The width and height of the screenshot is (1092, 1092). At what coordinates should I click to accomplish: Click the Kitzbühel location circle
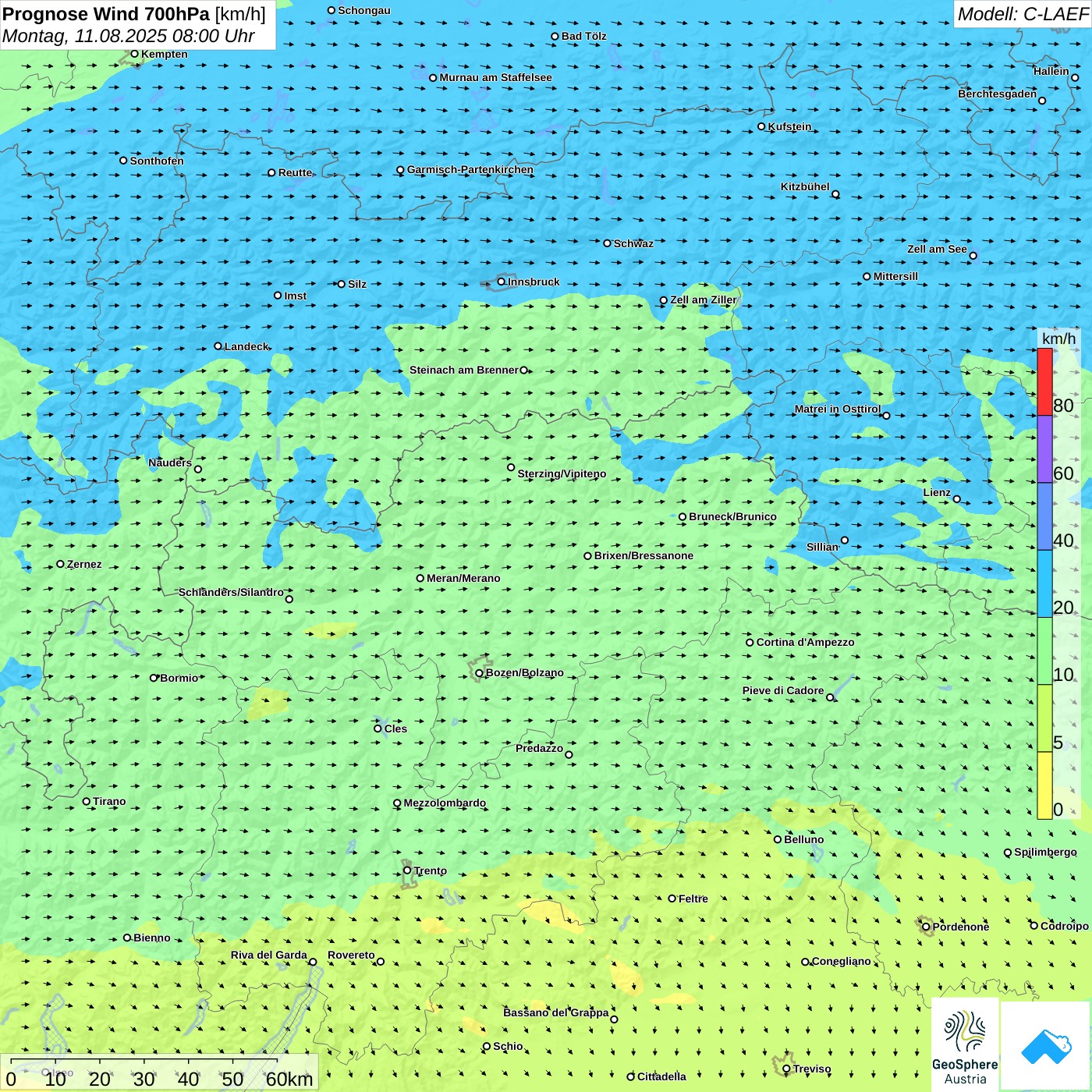[835, 194]
